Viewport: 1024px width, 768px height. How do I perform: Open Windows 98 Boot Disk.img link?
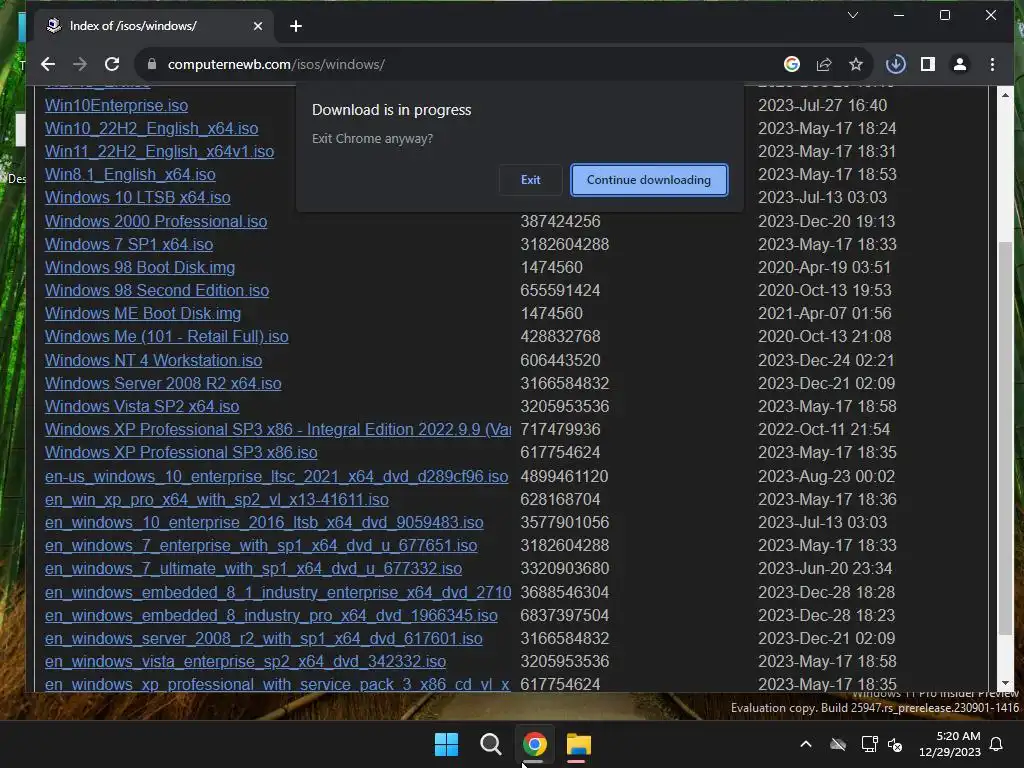point(140,267)
